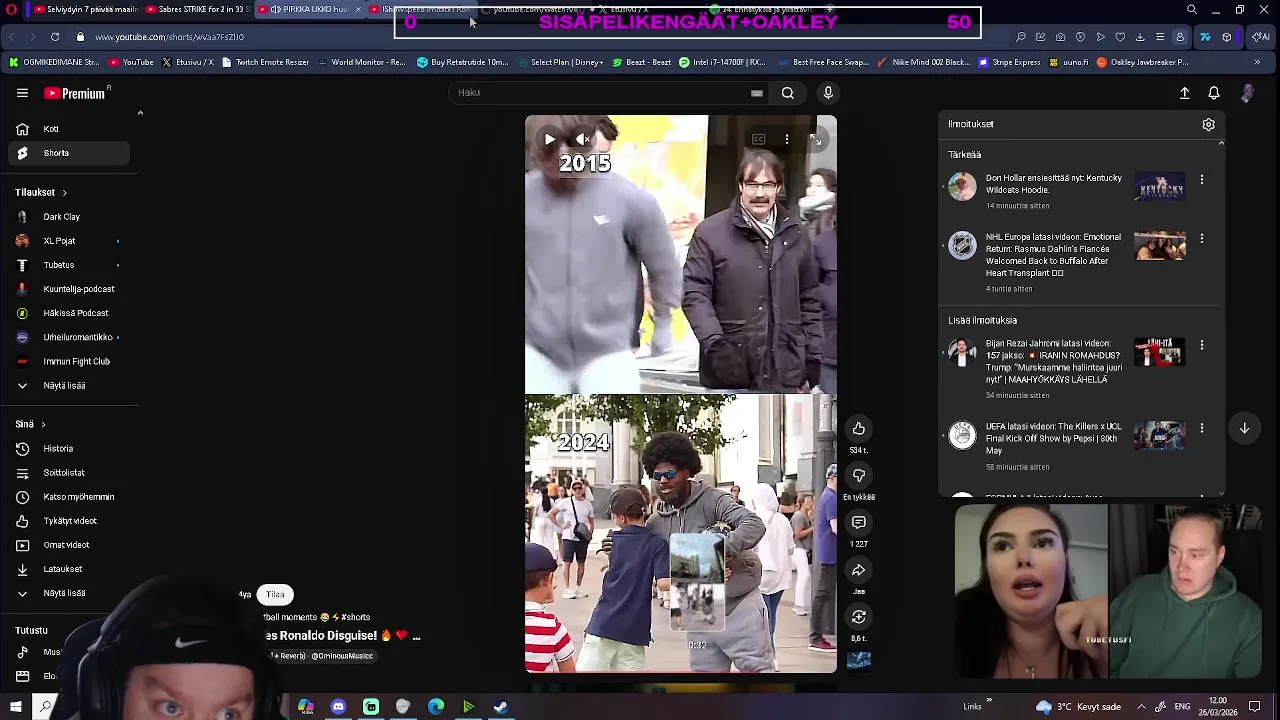Unmute the Shorts video volume icon
Image resolution: width=1280 pixels, height=720 pixels.
coord(583,139)
